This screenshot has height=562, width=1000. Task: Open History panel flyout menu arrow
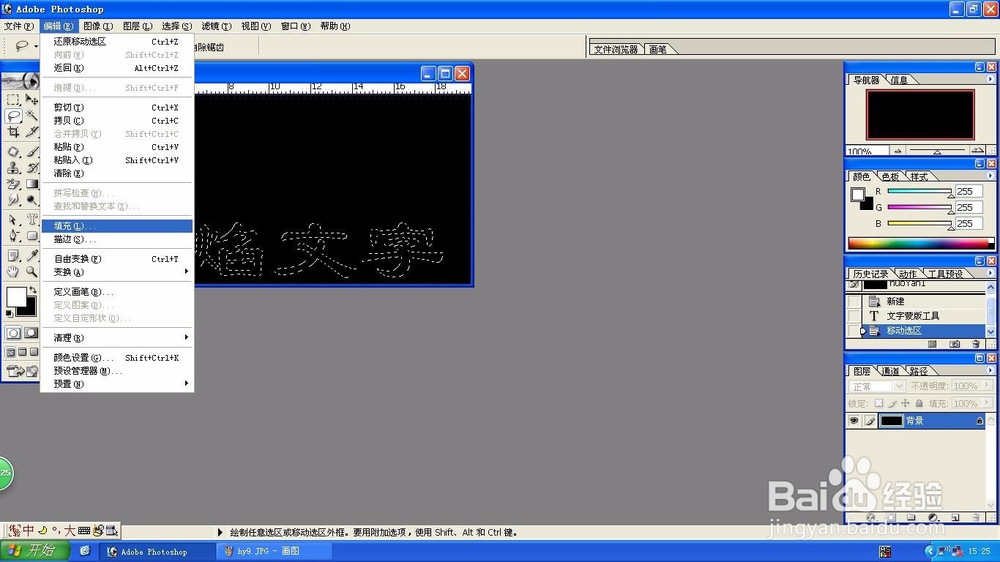[990, 274]
